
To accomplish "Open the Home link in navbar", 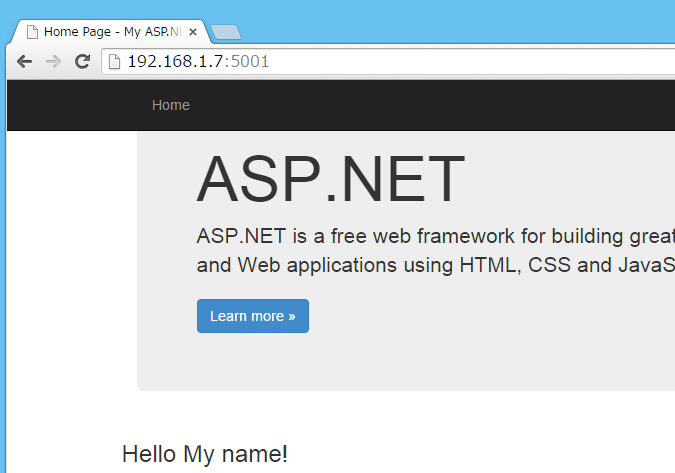I will click(170, 105).
